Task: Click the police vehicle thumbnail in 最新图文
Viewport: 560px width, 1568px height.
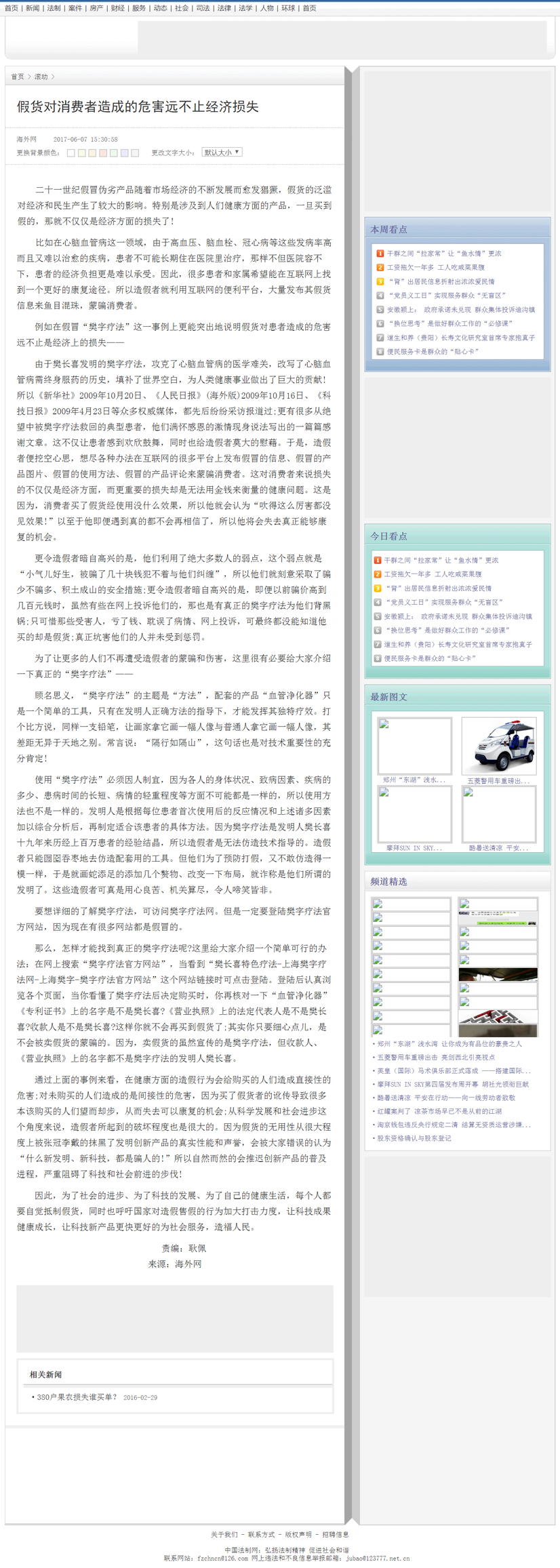Action: (x=499, y=746)
